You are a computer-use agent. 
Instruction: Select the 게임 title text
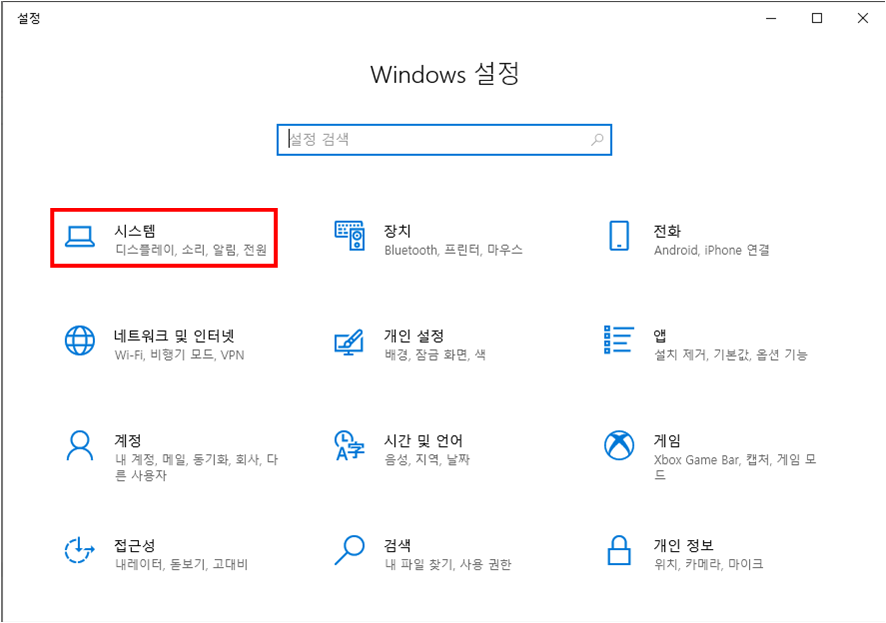tap(667, 440)
